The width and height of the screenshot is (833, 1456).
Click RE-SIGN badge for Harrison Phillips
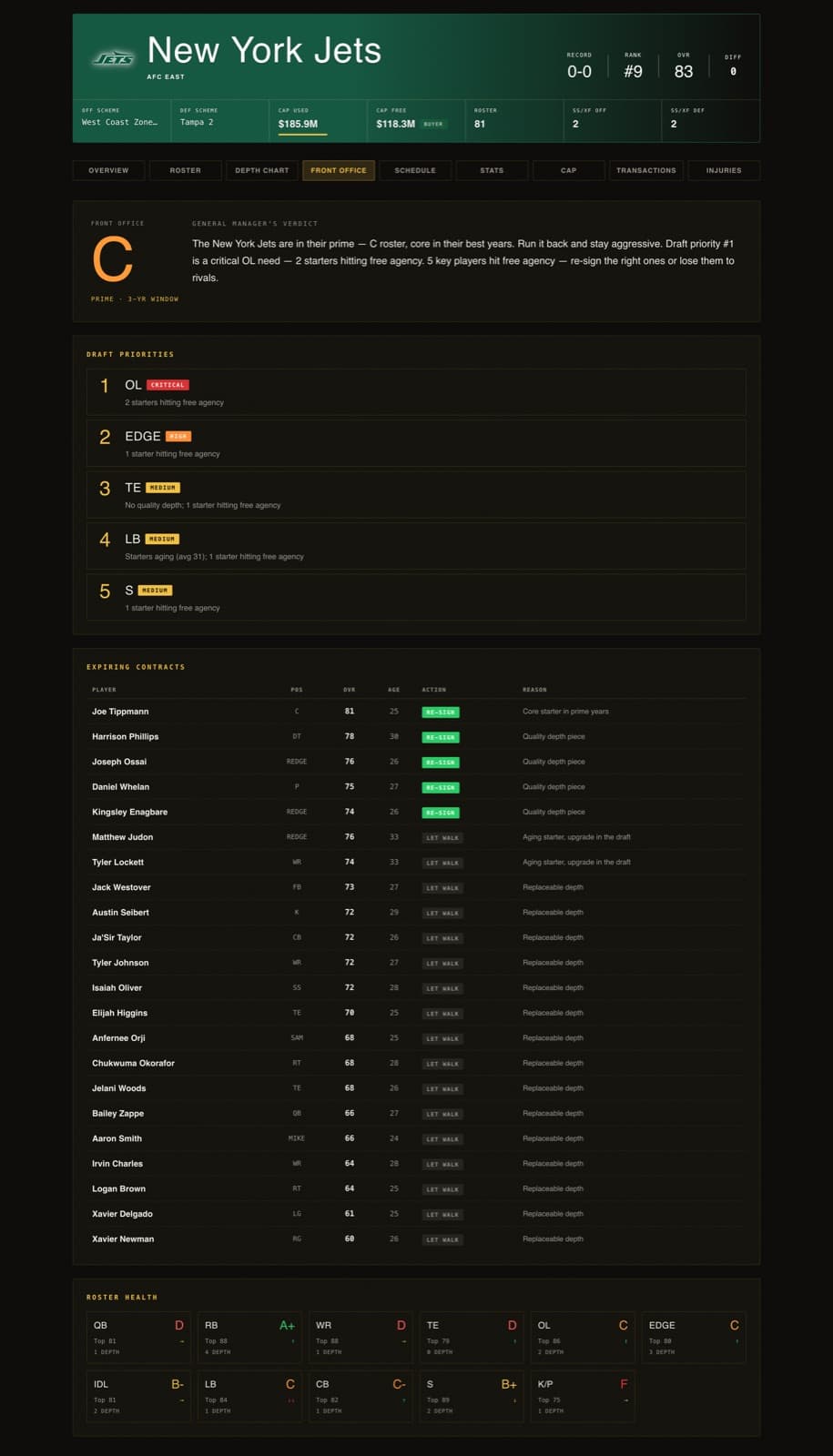coord(441,737)
